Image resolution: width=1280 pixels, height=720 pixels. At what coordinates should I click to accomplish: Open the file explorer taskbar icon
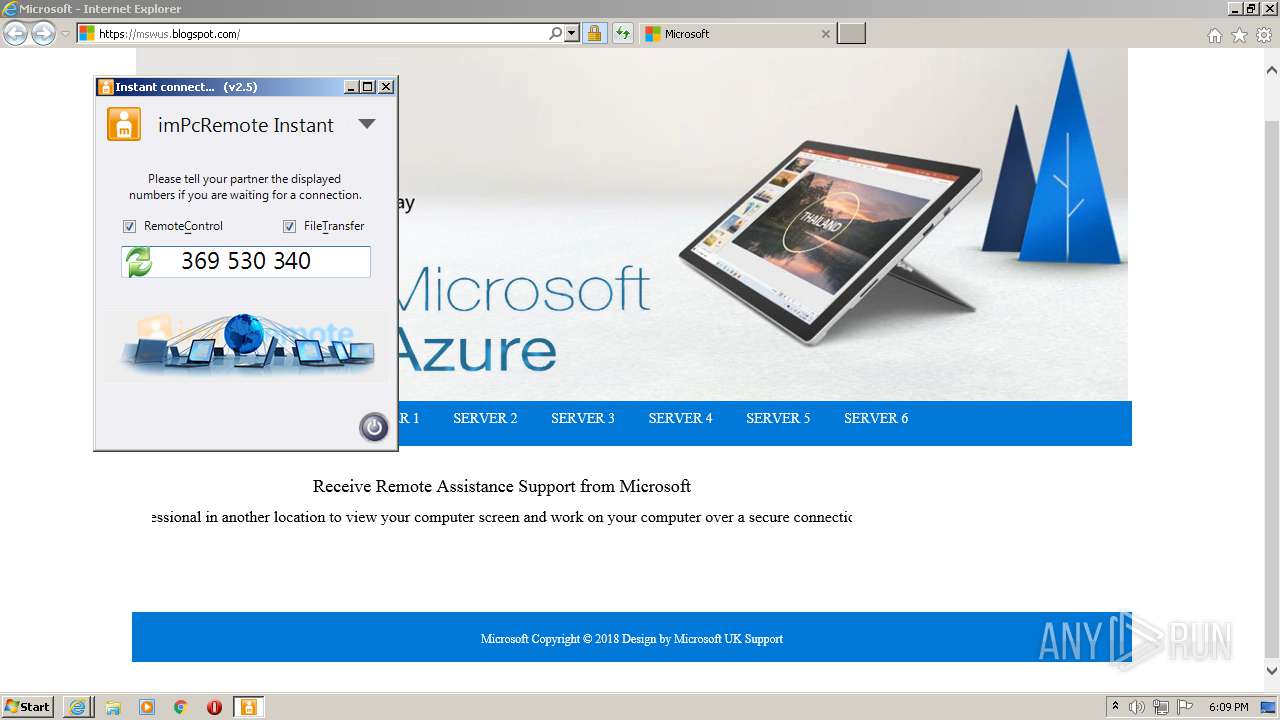[113, 707]
